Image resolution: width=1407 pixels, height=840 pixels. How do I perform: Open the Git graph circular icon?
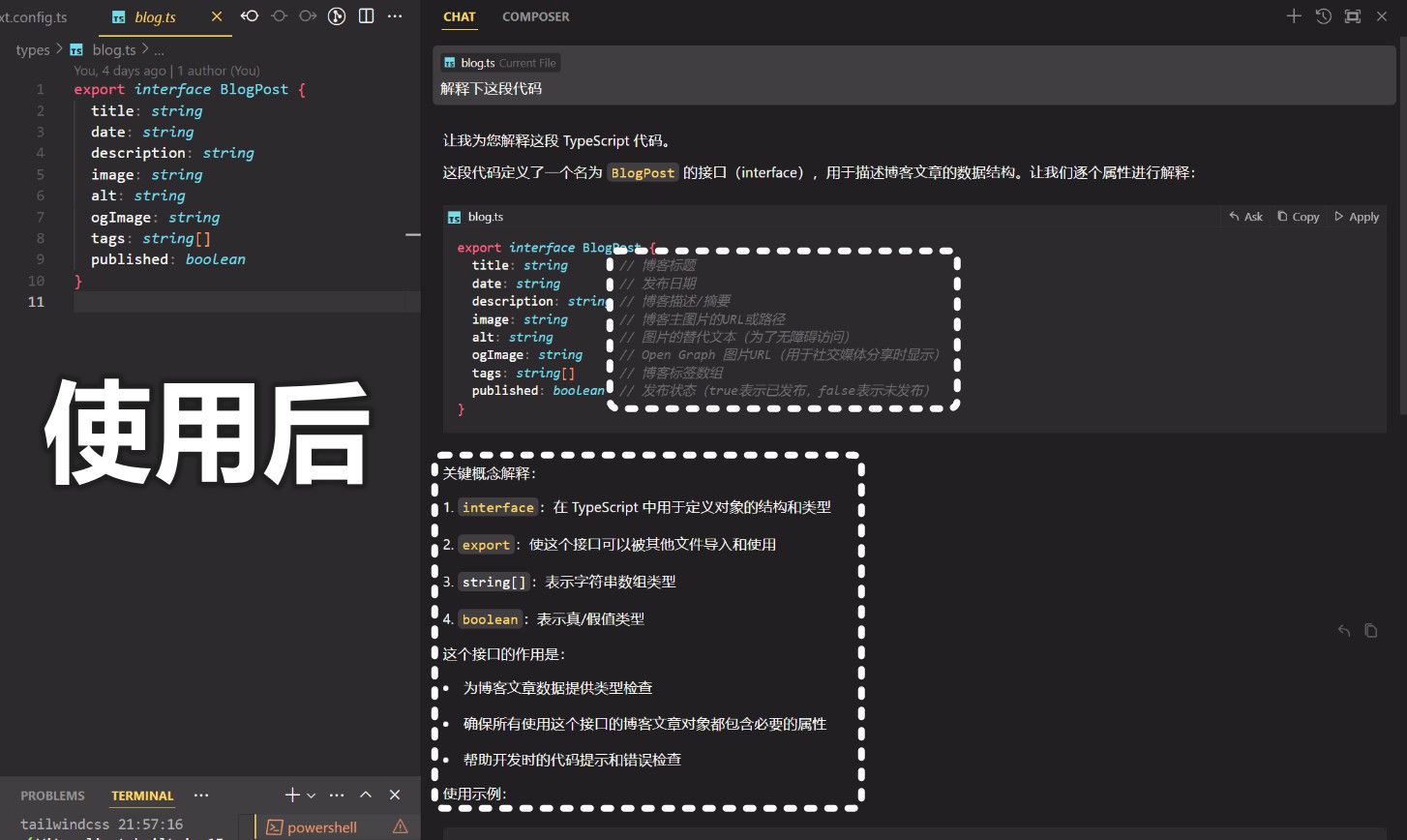tap(337, 16)
